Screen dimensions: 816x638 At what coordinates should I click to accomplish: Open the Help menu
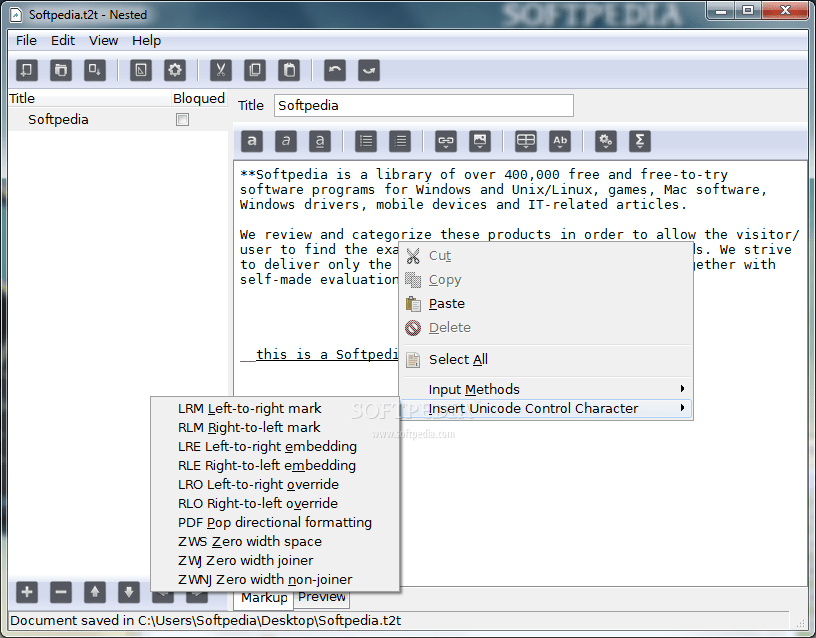coord(146,41)
